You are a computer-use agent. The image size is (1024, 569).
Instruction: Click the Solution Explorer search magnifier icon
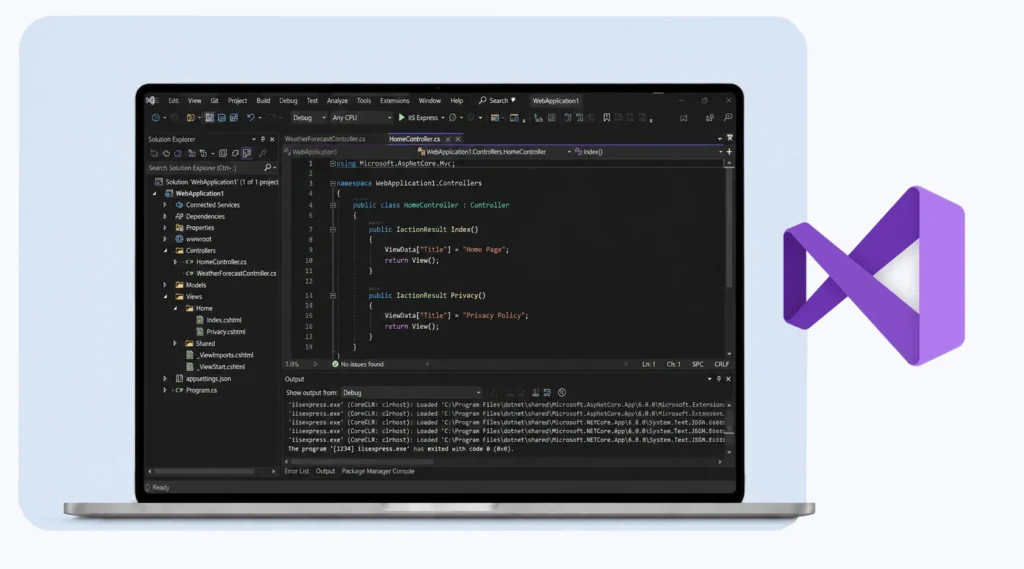click(268, 168)
